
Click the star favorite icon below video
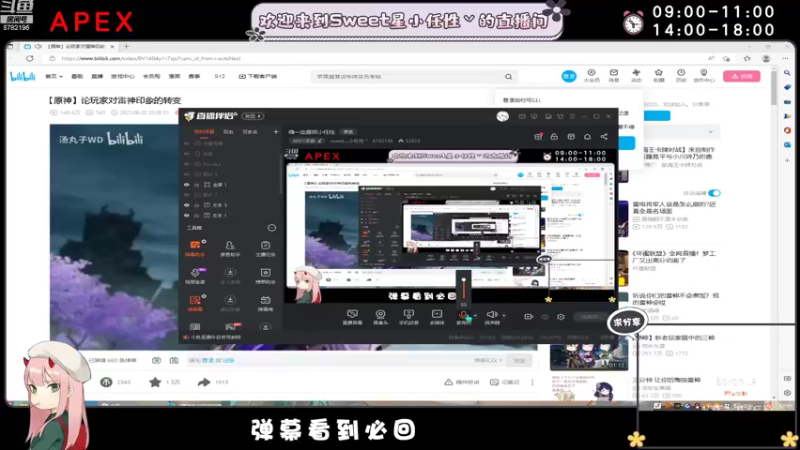pyautogui.click(x=155, y=382)
